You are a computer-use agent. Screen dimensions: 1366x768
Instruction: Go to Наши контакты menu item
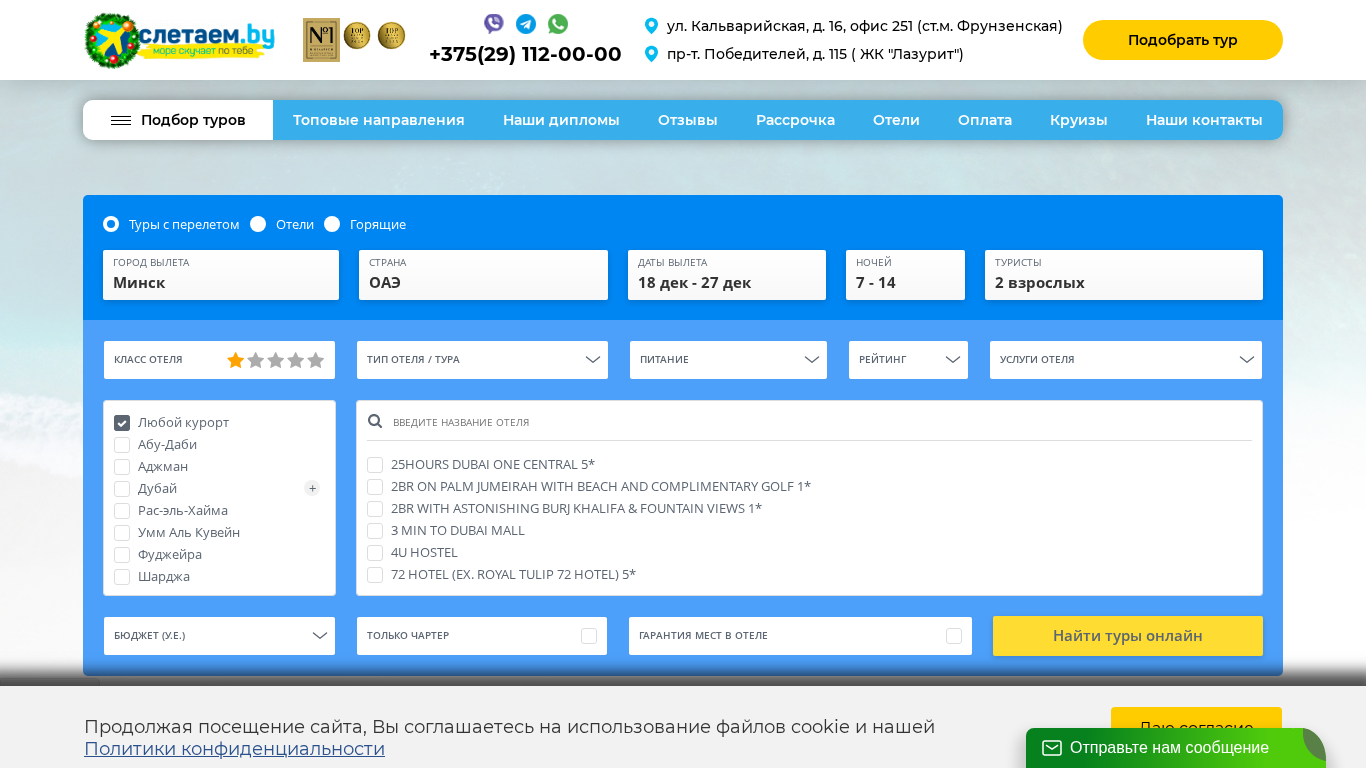pyautogui.click(x=1204, y=120)
